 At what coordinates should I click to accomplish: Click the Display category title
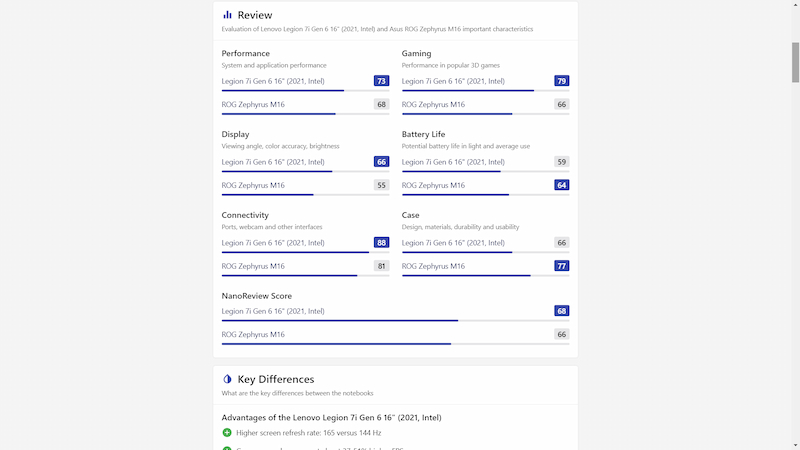(235, 134)
